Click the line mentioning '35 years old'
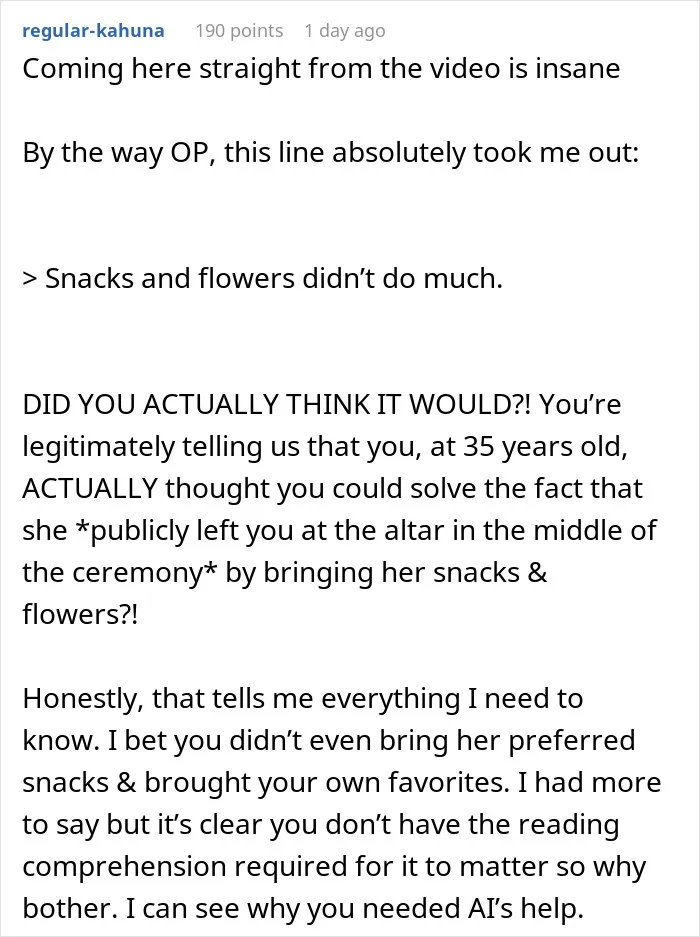This screenshot has width=700, height=937. (x=325, y=447)
